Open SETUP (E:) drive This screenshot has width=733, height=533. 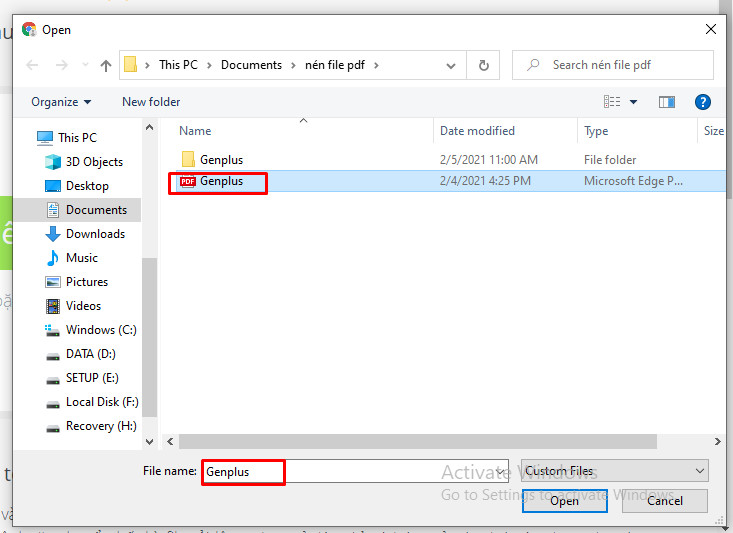click(92, 378)
